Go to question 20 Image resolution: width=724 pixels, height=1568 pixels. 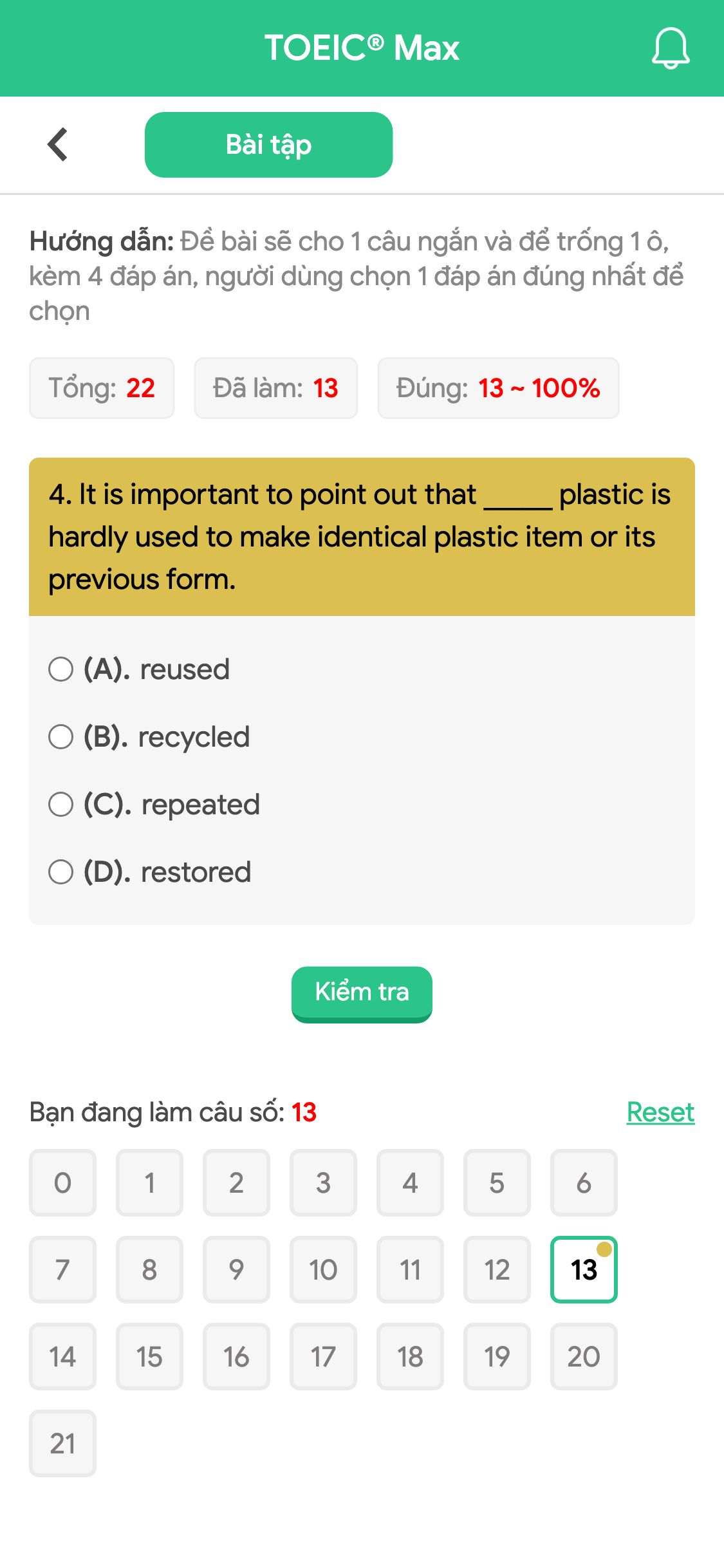pyautogui.click(x=584, y=1357)
